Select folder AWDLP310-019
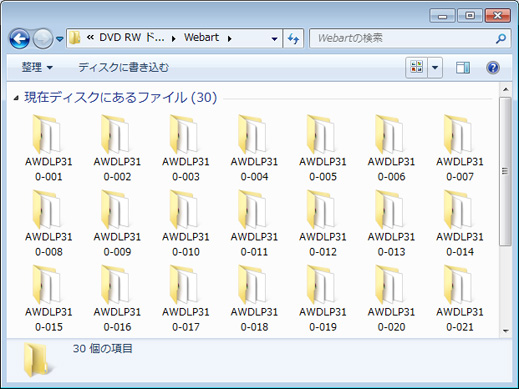The image size is (519, 389). tap(323, 298)
